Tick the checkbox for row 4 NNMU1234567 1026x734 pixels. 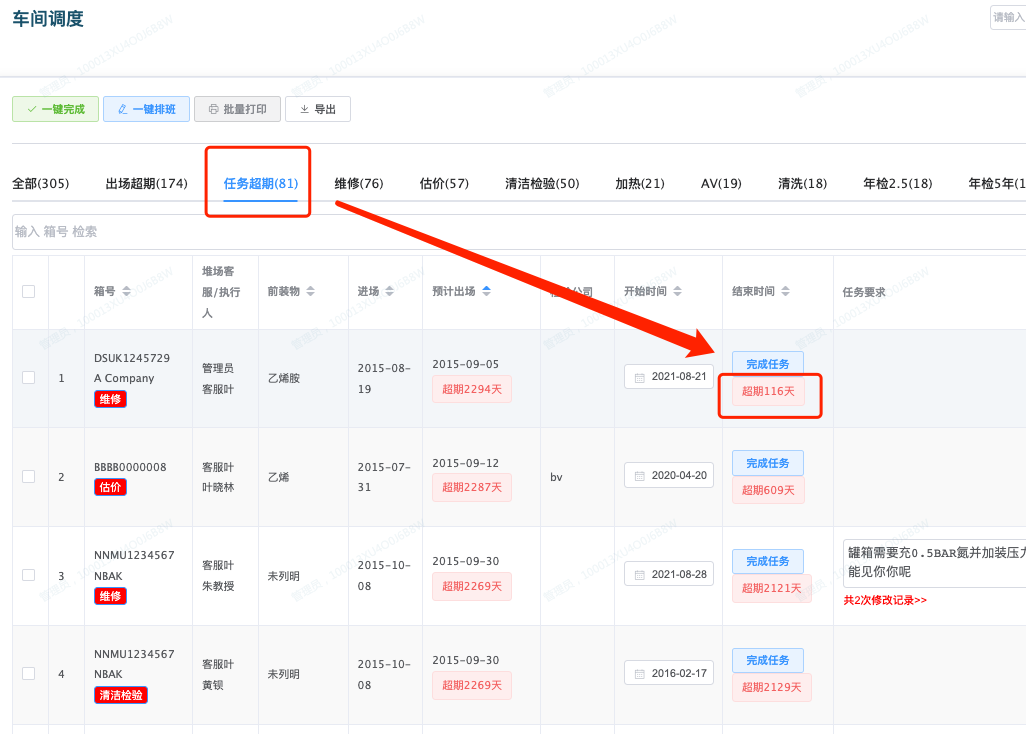(29, 673)
